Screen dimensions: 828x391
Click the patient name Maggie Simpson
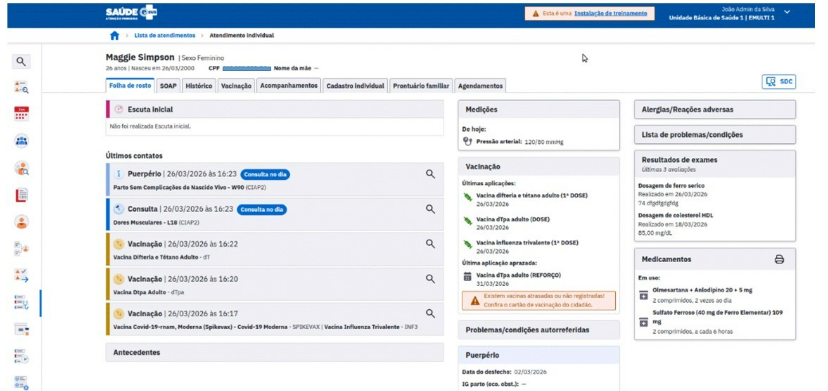click(140, 57)
